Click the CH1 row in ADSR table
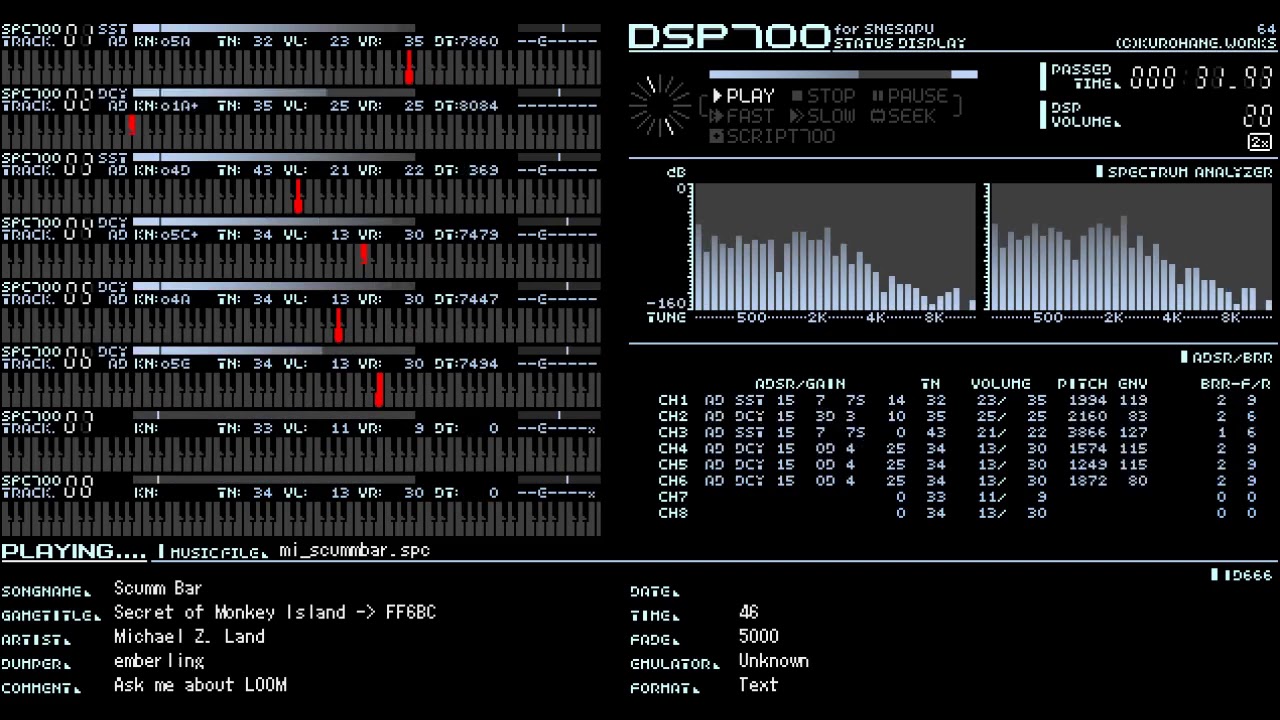Image resolution: width=1280 pixels, height=720 pixels. point(965,400)
